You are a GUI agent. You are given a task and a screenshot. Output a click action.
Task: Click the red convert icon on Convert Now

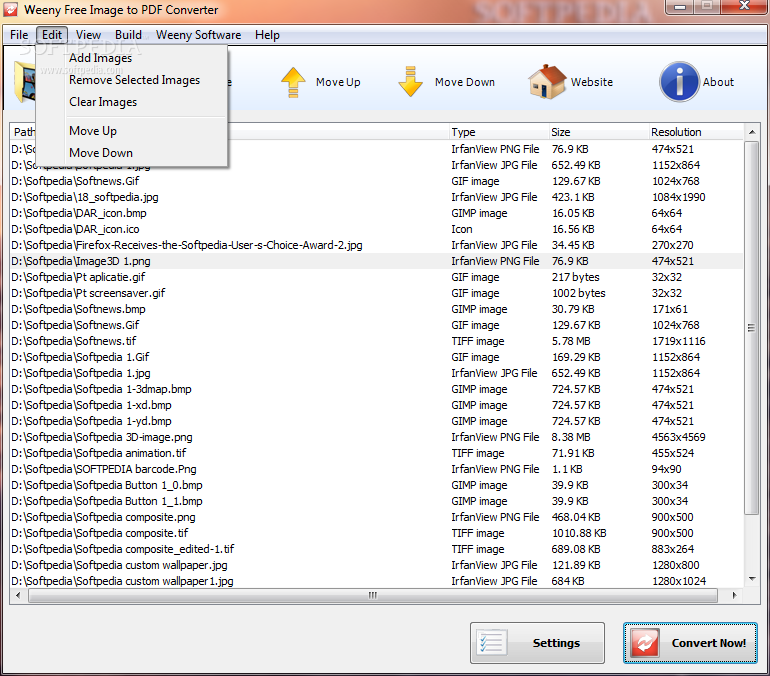click(x=645, y=643)
